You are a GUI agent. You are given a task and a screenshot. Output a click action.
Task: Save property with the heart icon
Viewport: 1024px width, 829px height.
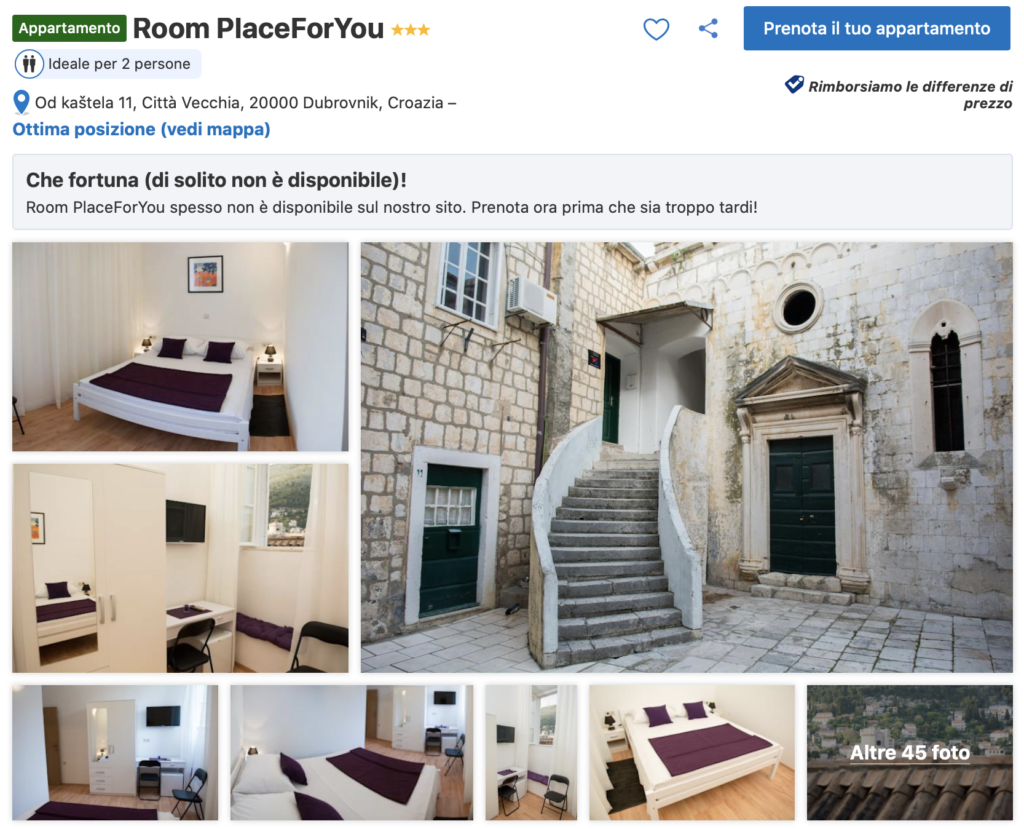click(656, 29)
